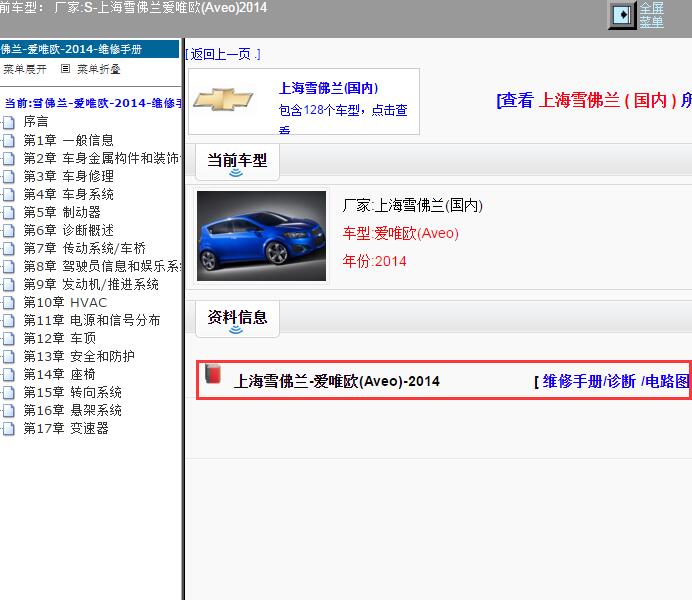
Task: Click page icon beside 第13章 安全和防护
Action: (x=9, y=357)
